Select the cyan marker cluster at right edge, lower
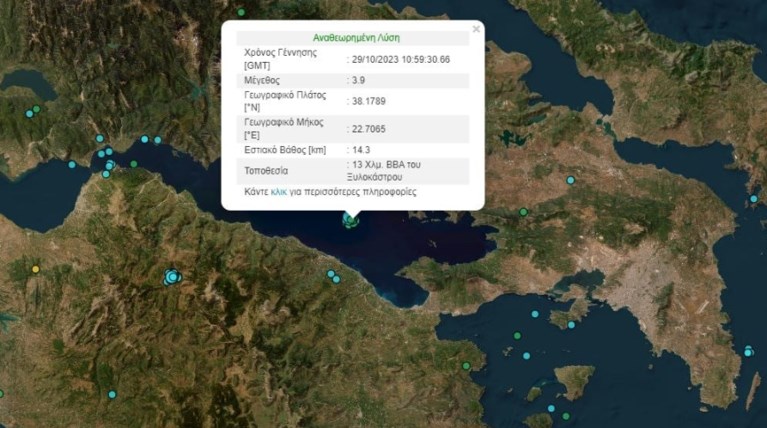This screenshot has height=428, width=767. (x=748, y=351)
